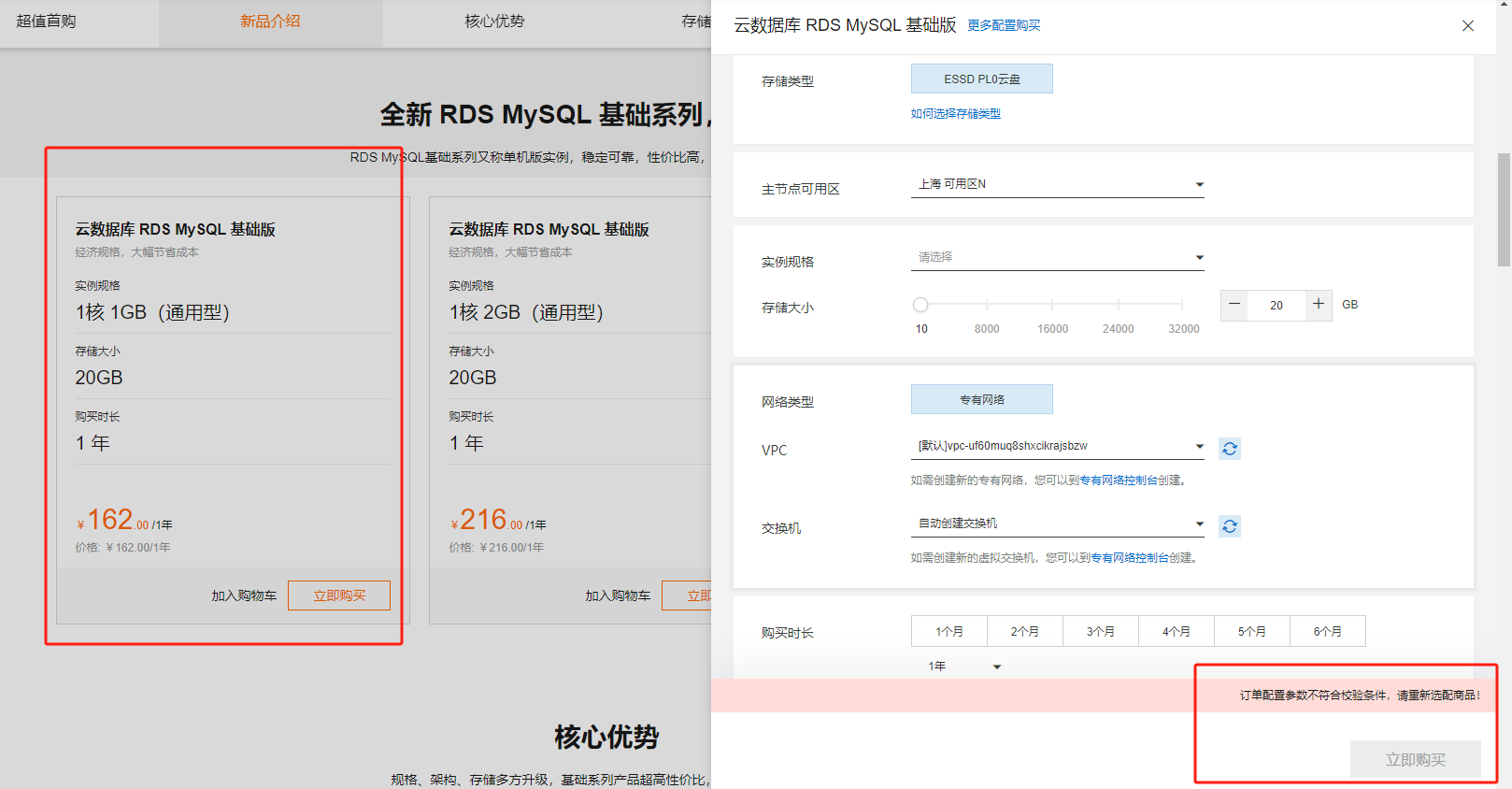1512x789 pixels.
Task: Open the 交换机 dropdown
Action: coord(1058,524)
